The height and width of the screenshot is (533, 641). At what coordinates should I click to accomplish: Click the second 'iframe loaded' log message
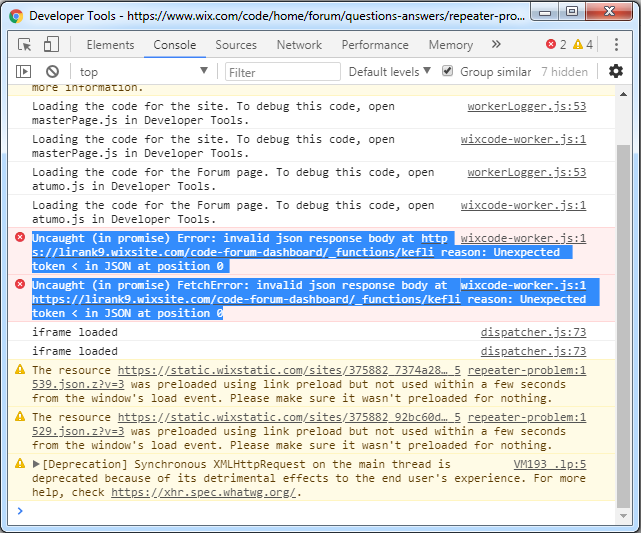coord(75,351)
